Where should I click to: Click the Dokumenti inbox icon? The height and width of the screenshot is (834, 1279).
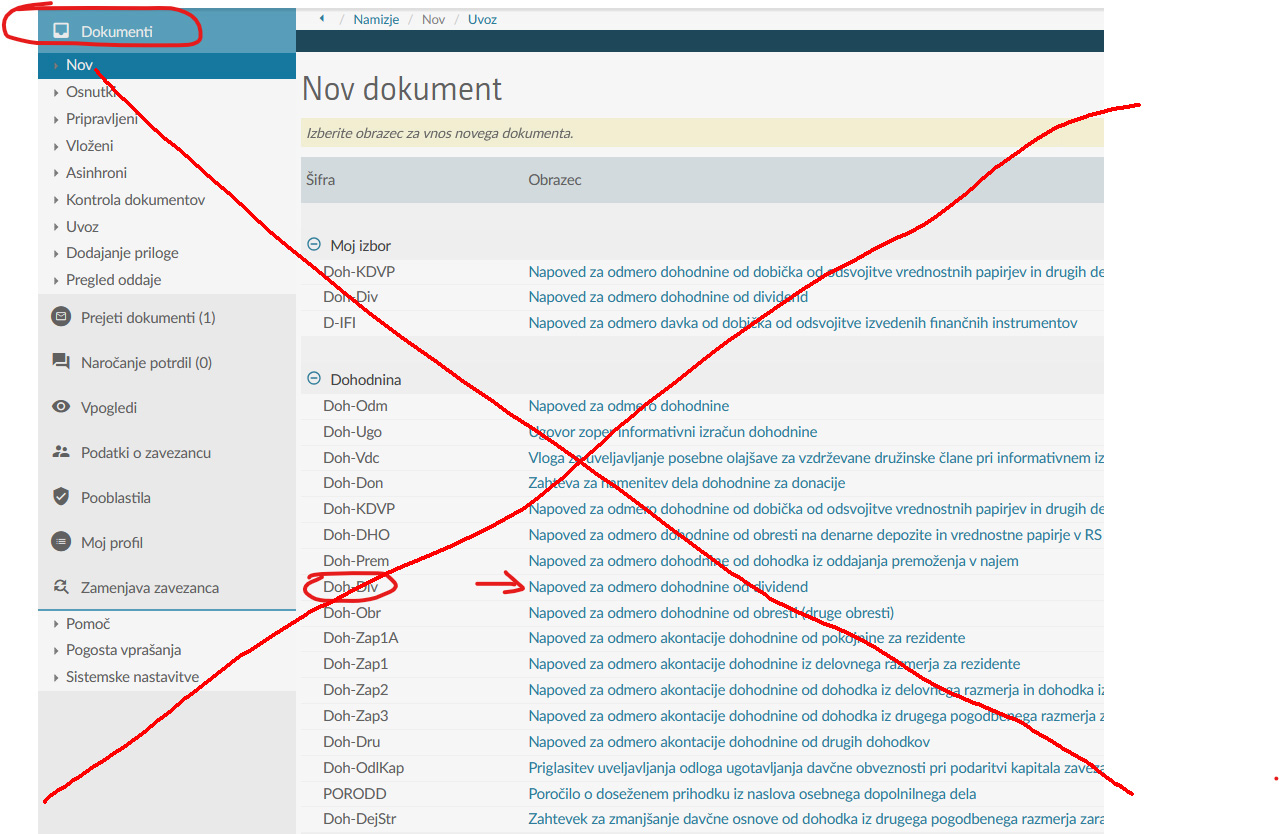61,32
